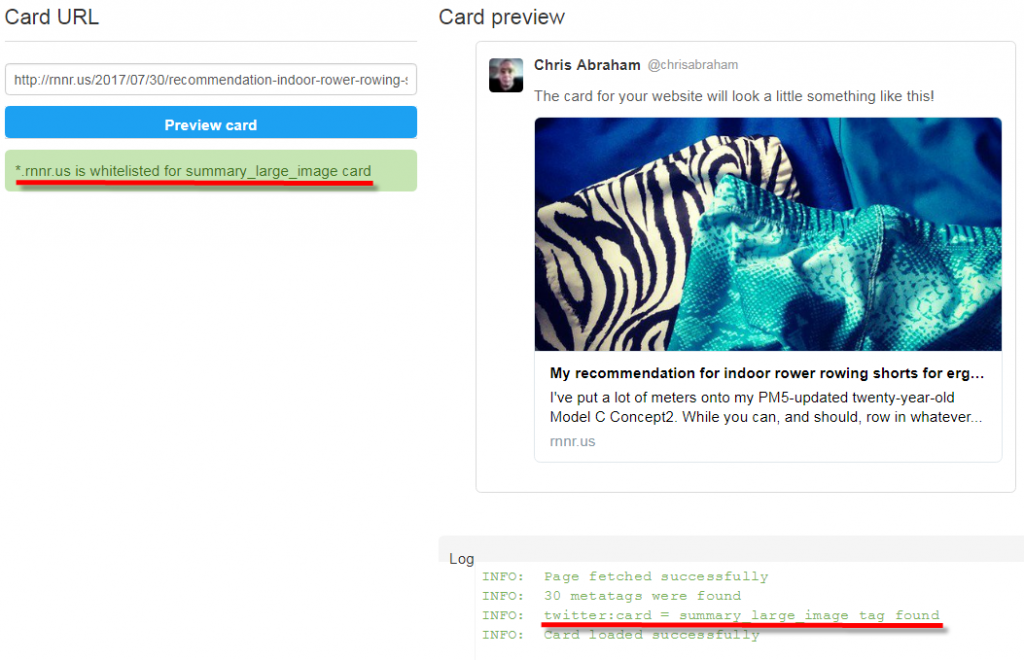
Task: Open the Chris Abraham profile name
Action: pyautogui.click(x=587, y=65)
